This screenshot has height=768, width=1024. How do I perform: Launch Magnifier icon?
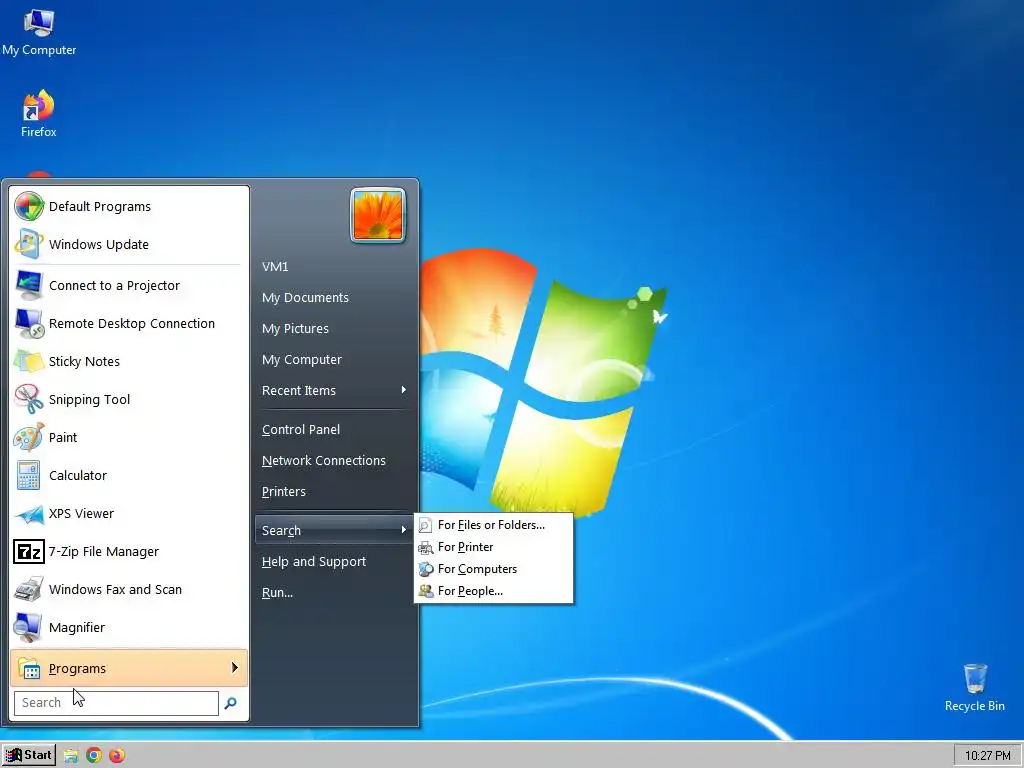pyautogui.click(x=29, y=627)
